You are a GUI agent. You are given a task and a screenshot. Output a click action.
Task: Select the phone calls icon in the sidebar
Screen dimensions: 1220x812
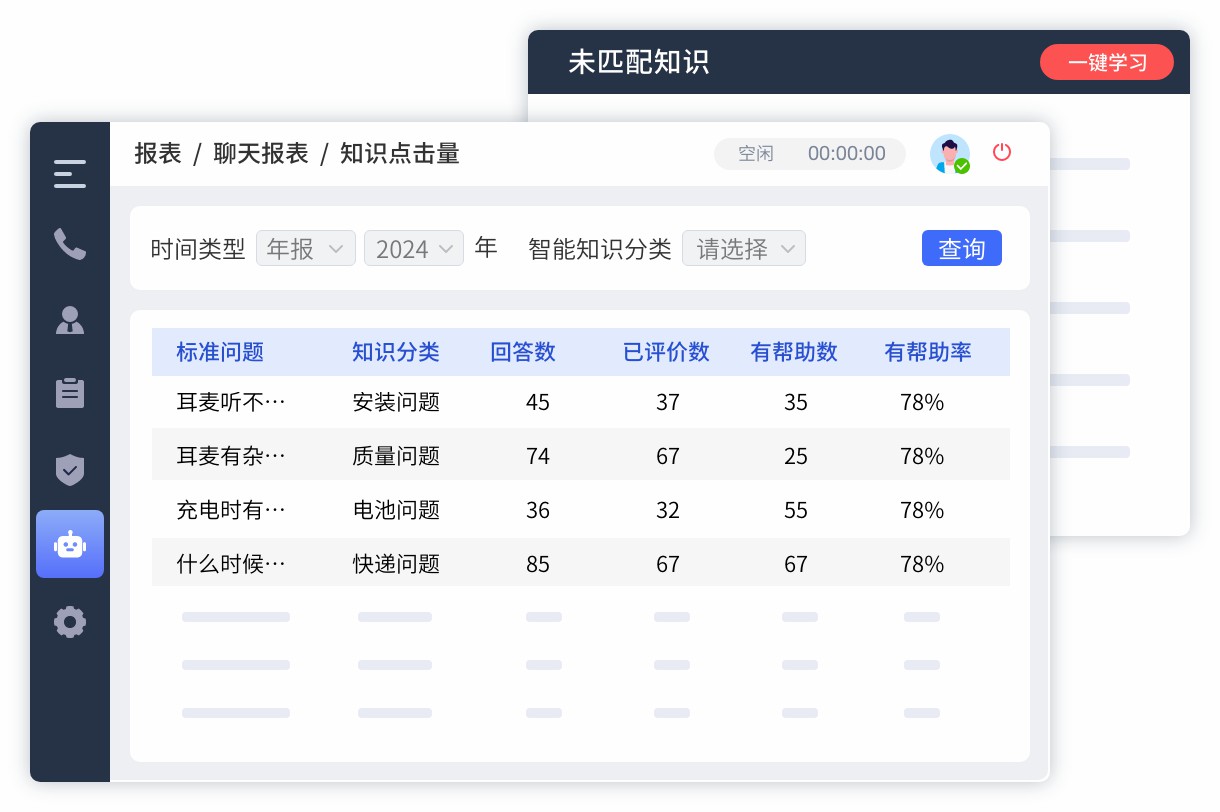click(x=69, y=244)
